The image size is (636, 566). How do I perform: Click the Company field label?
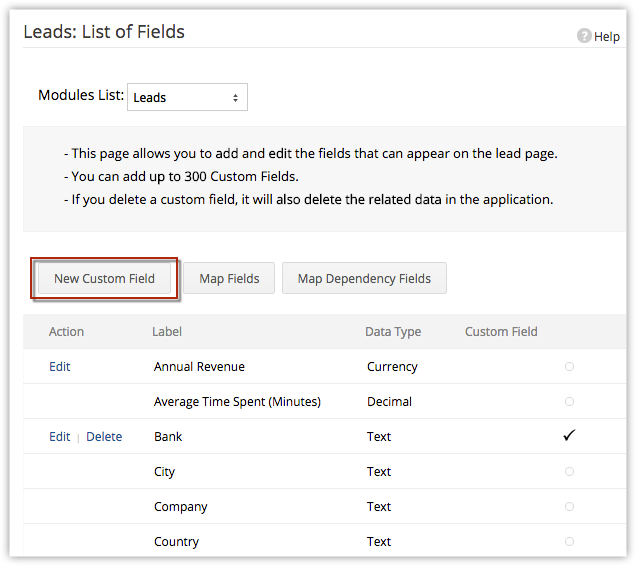[x=181, y=506]
